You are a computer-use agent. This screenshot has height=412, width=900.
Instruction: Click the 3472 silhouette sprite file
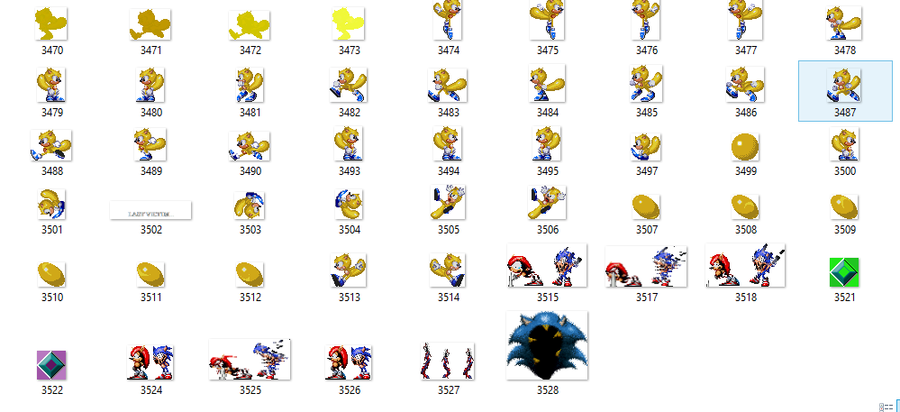pyautogui.click(x=249, y=26)
